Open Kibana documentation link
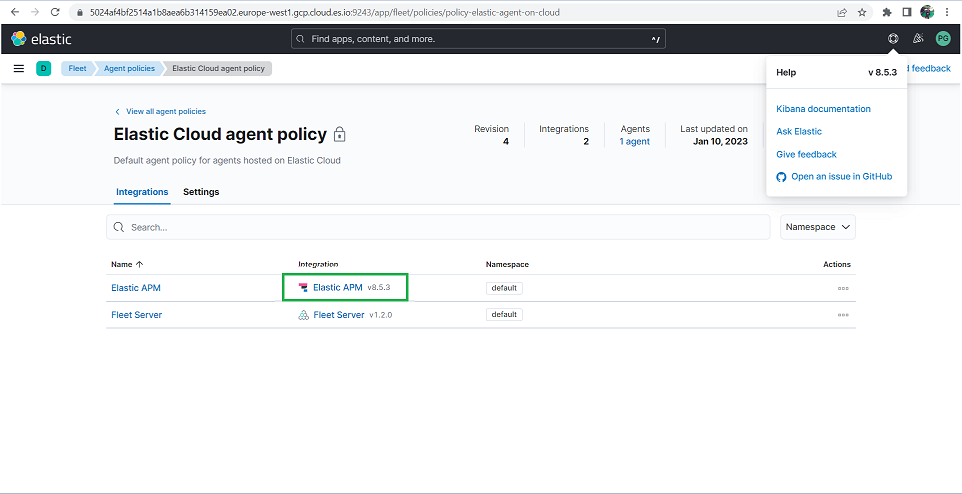Image resolution: width=962 pixels, height=494 pixels. 823,109
